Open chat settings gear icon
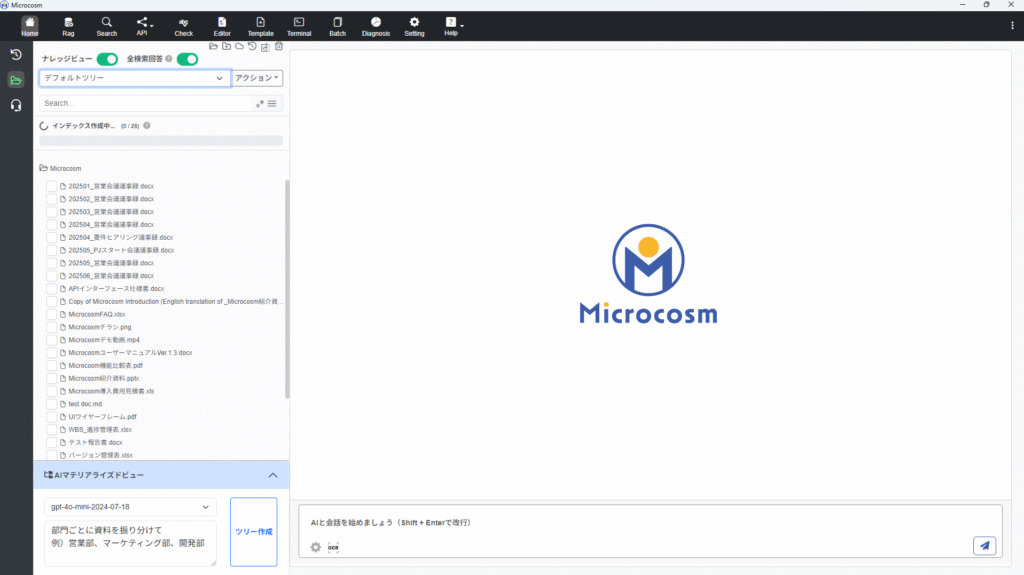The width and height of the screenshot is (1024, 575). [x=316, y=547]
